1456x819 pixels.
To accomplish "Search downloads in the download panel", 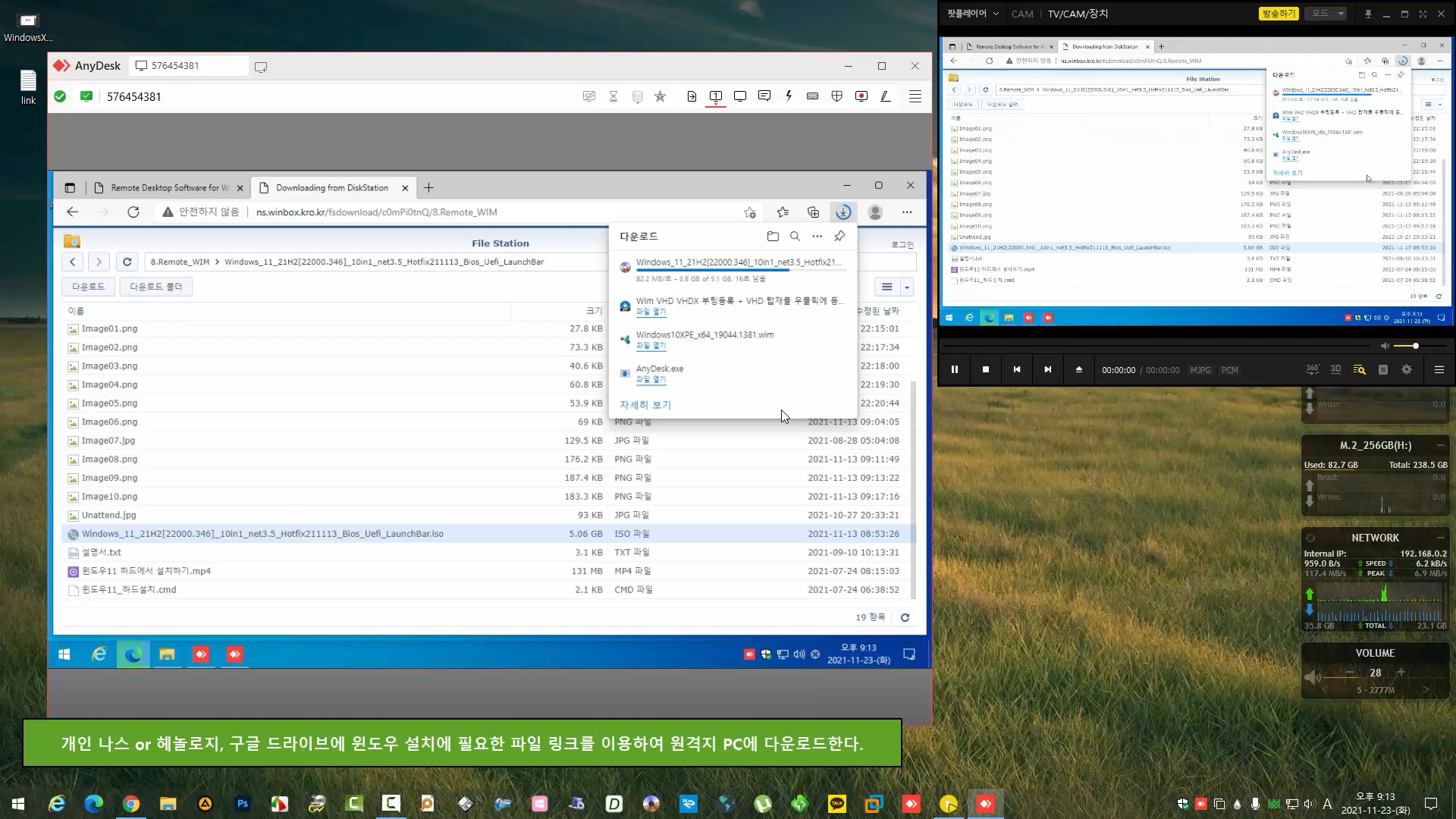I will coord(795,237).
